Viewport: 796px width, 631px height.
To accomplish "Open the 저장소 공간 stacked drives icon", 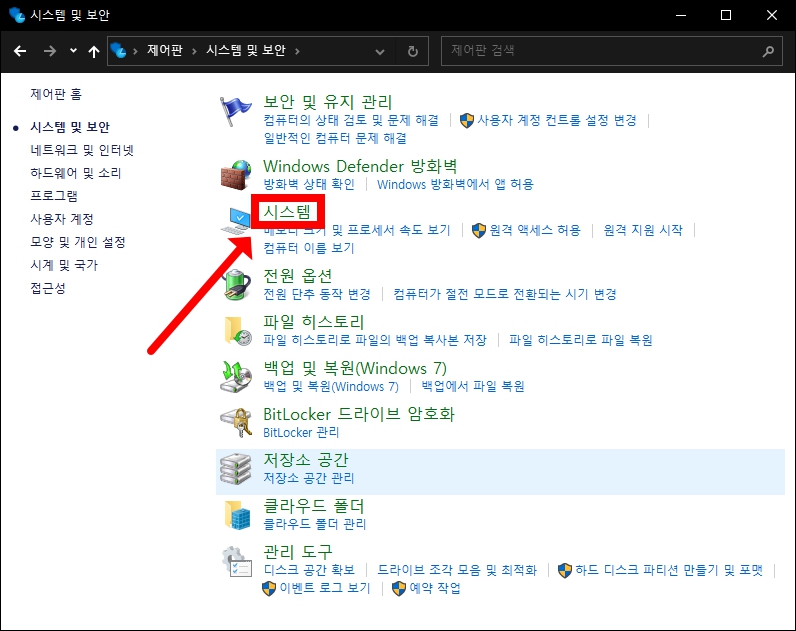I will coord(236,469).
